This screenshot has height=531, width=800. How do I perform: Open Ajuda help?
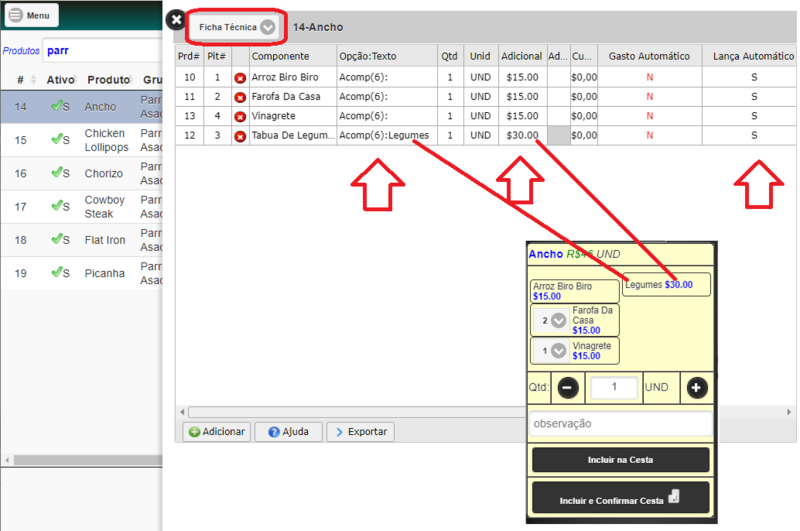pos(289,432)
